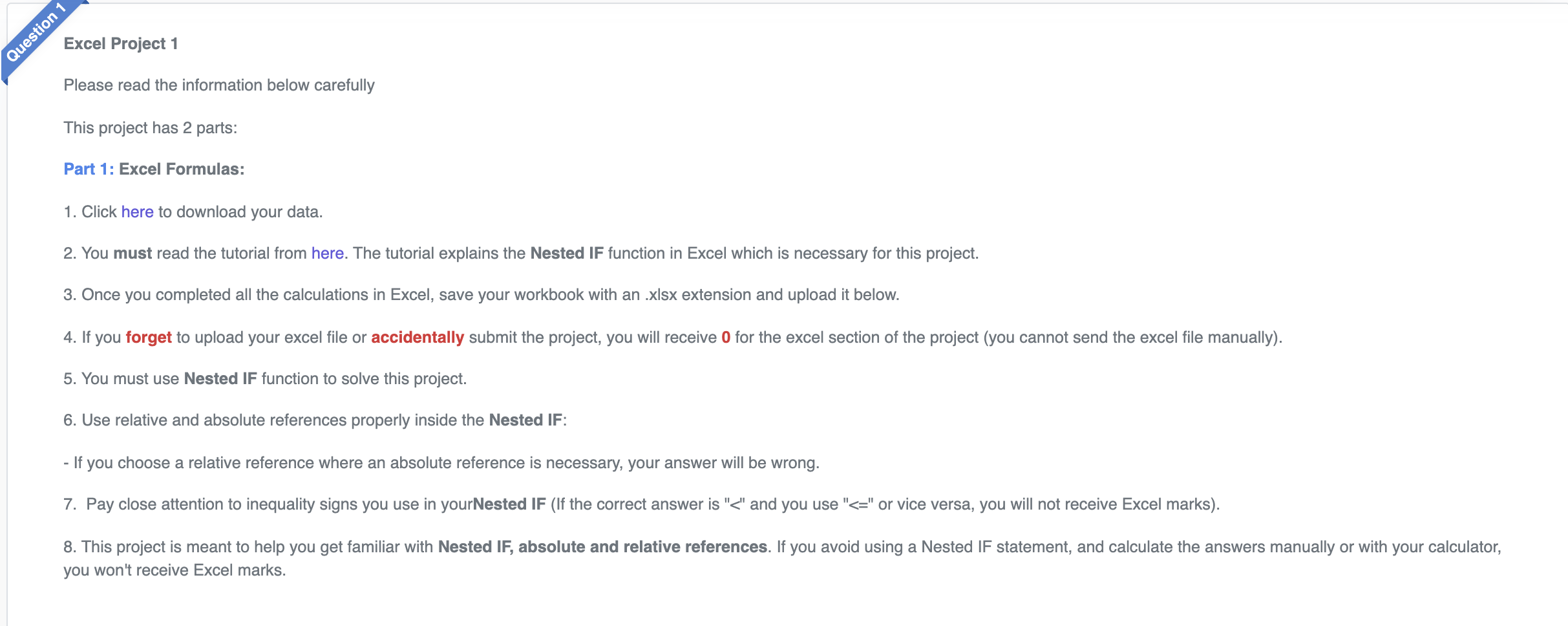Click bold 'Nested IF' in step 2

(x=567, y=253)
